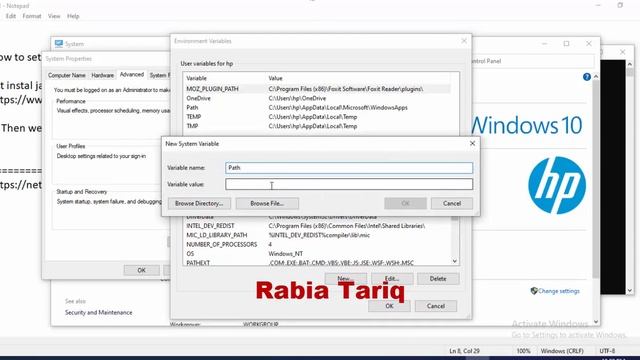Viewport: 640px width, 360px height.
Task: Click scroll down arrow of black console window
Action: (x=630, y=291)
